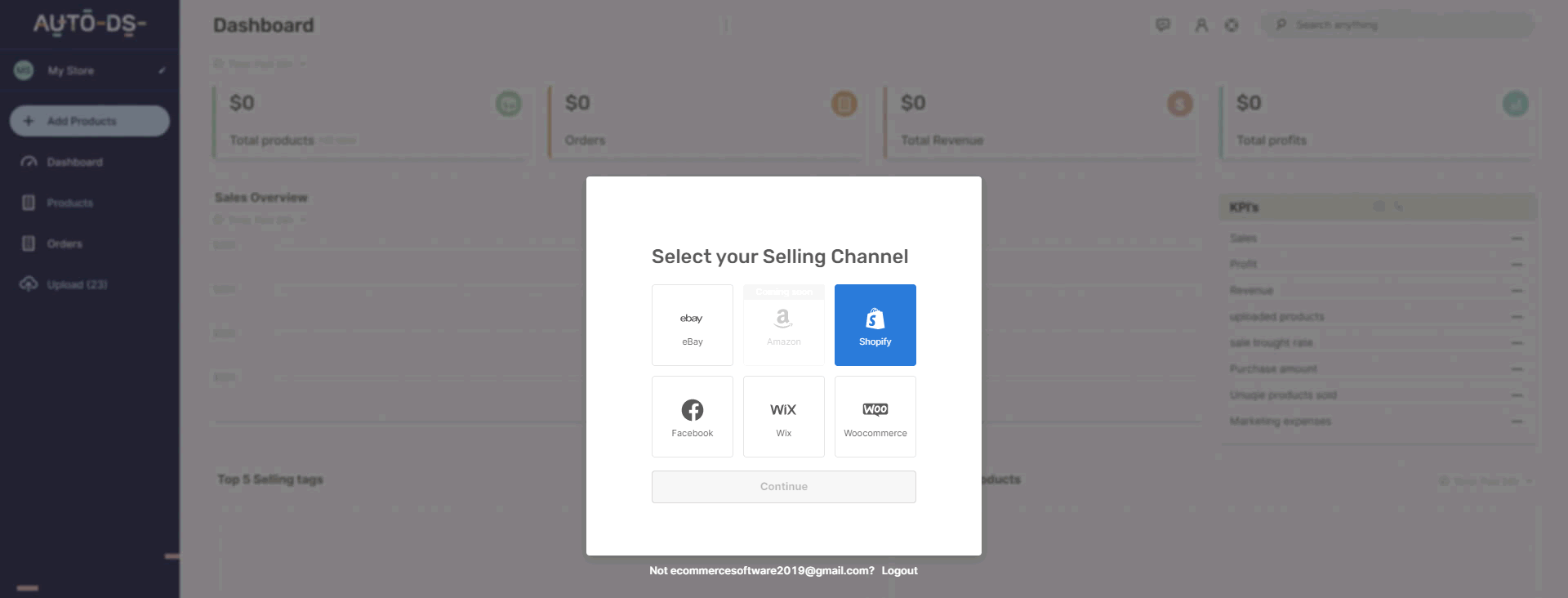Viewport: 1568px width, 598px height.
Task: Pick the Wix selling channel
Action: [x=784, y=417]
